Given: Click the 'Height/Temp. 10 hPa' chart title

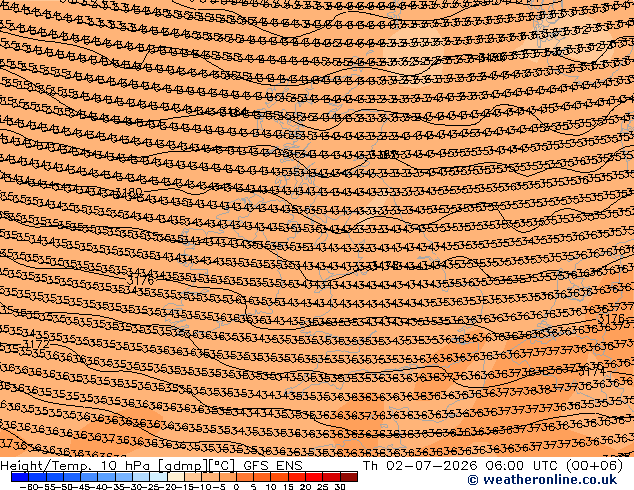Looking at the screenshot, I should tap(77, 466).
